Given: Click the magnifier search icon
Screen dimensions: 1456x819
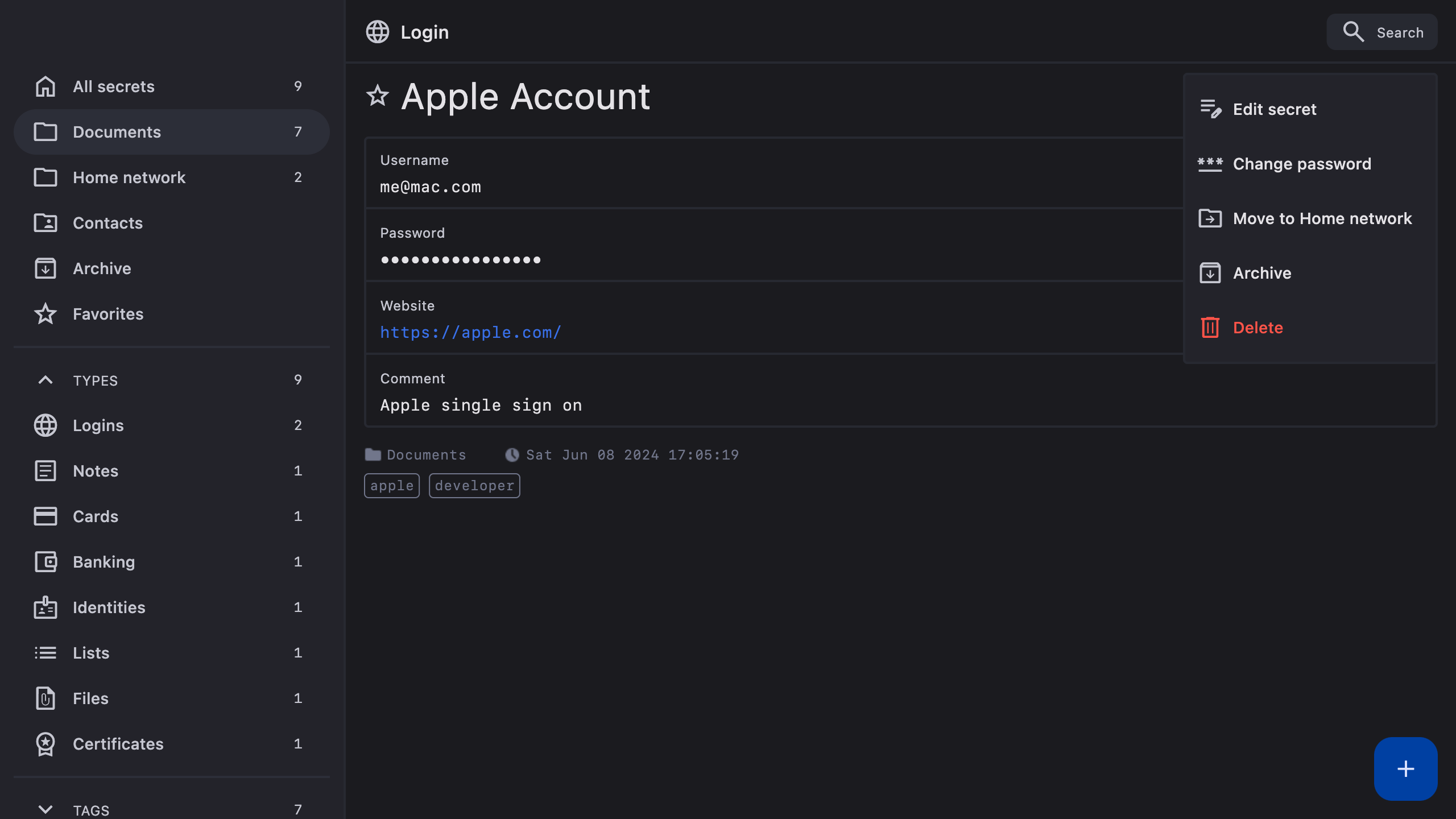Looking at the screenshot, I should [x=1353, y=32].
